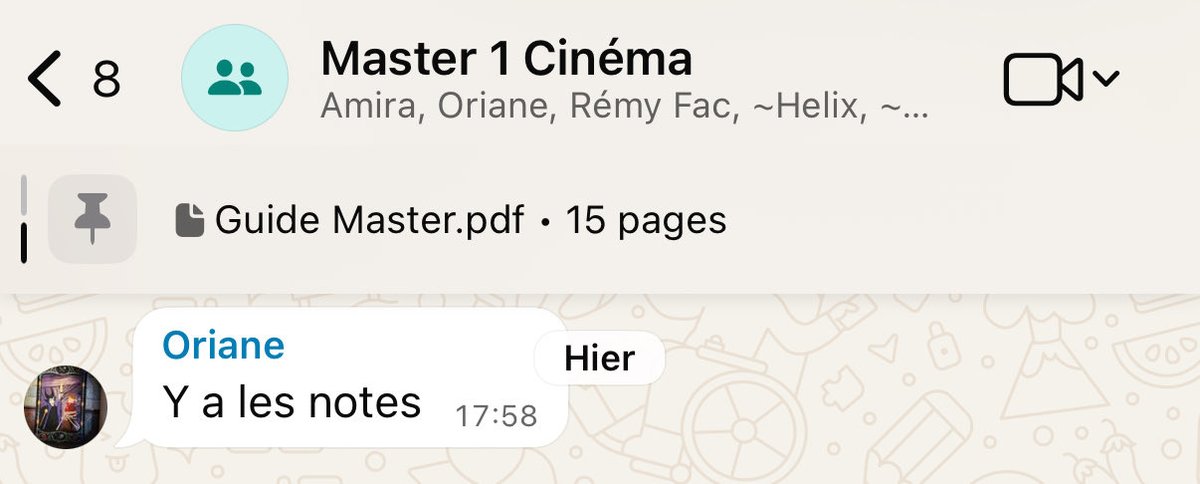
Task: Open Oriane's profile picture
Action: point(65,407)
